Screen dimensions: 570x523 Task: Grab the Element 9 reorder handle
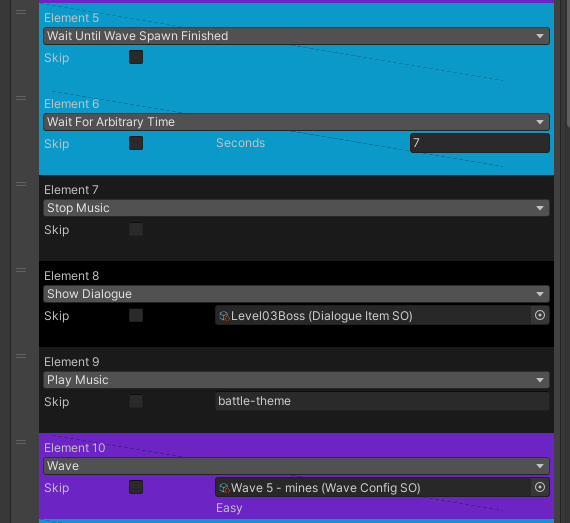pos(21,356)
